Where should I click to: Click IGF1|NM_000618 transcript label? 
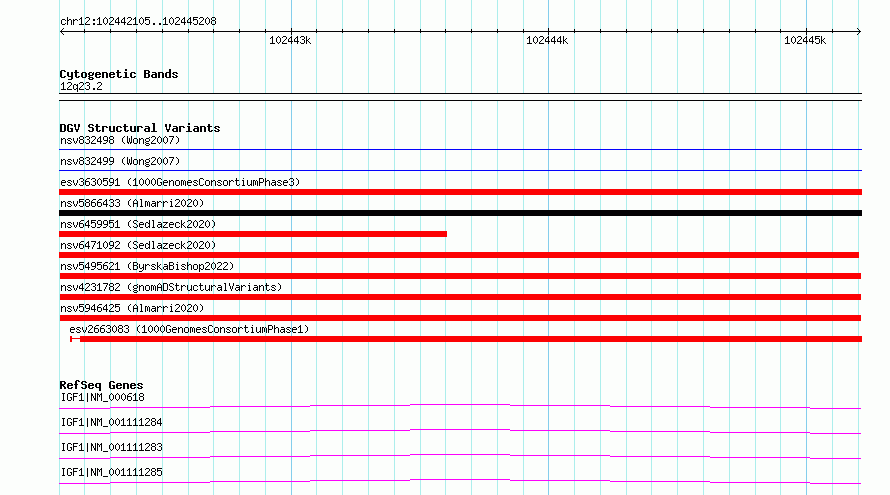pyautogui.click(x=102, y=397)
